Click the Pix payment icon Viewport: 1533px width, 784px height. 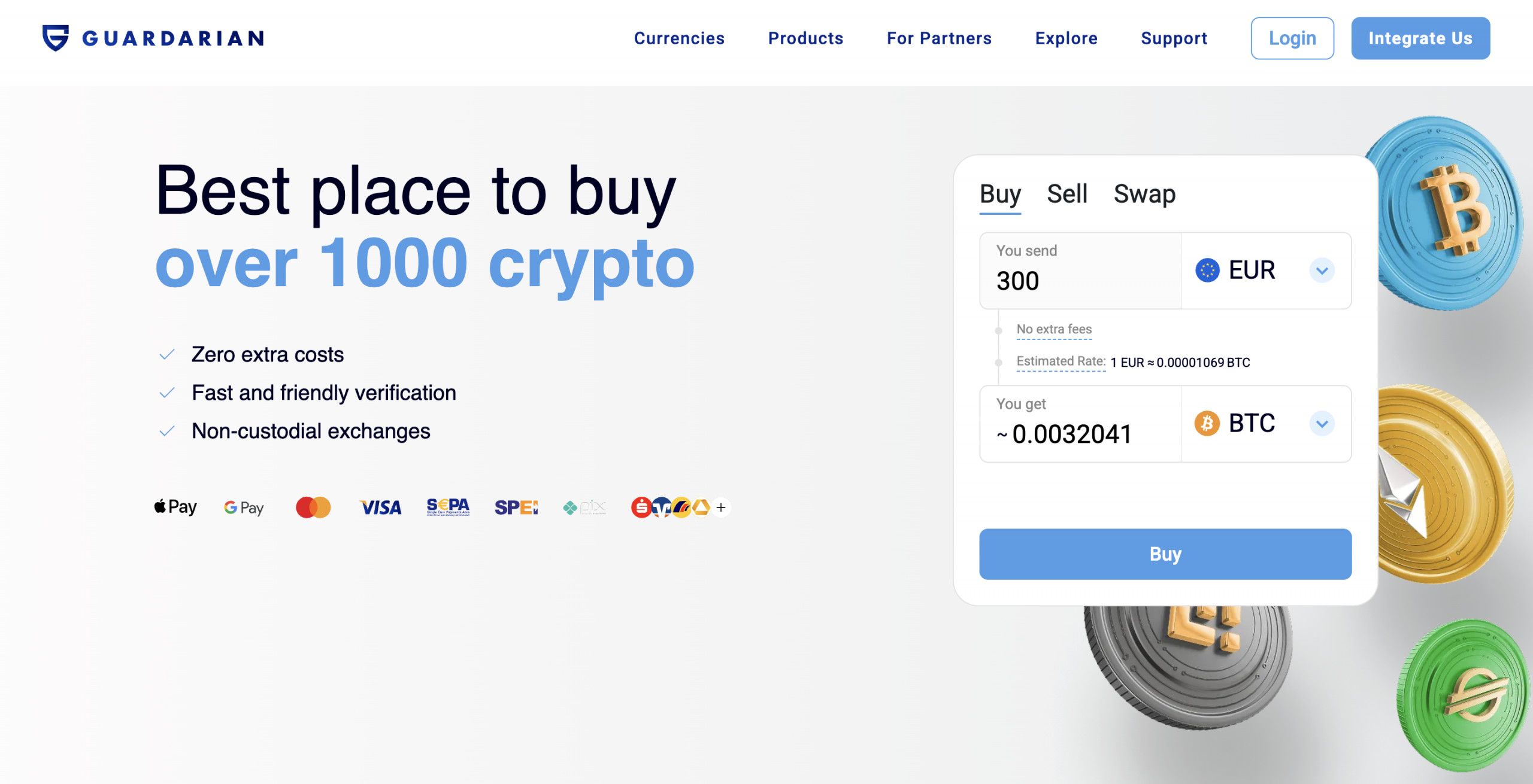(x=584, y=506)
